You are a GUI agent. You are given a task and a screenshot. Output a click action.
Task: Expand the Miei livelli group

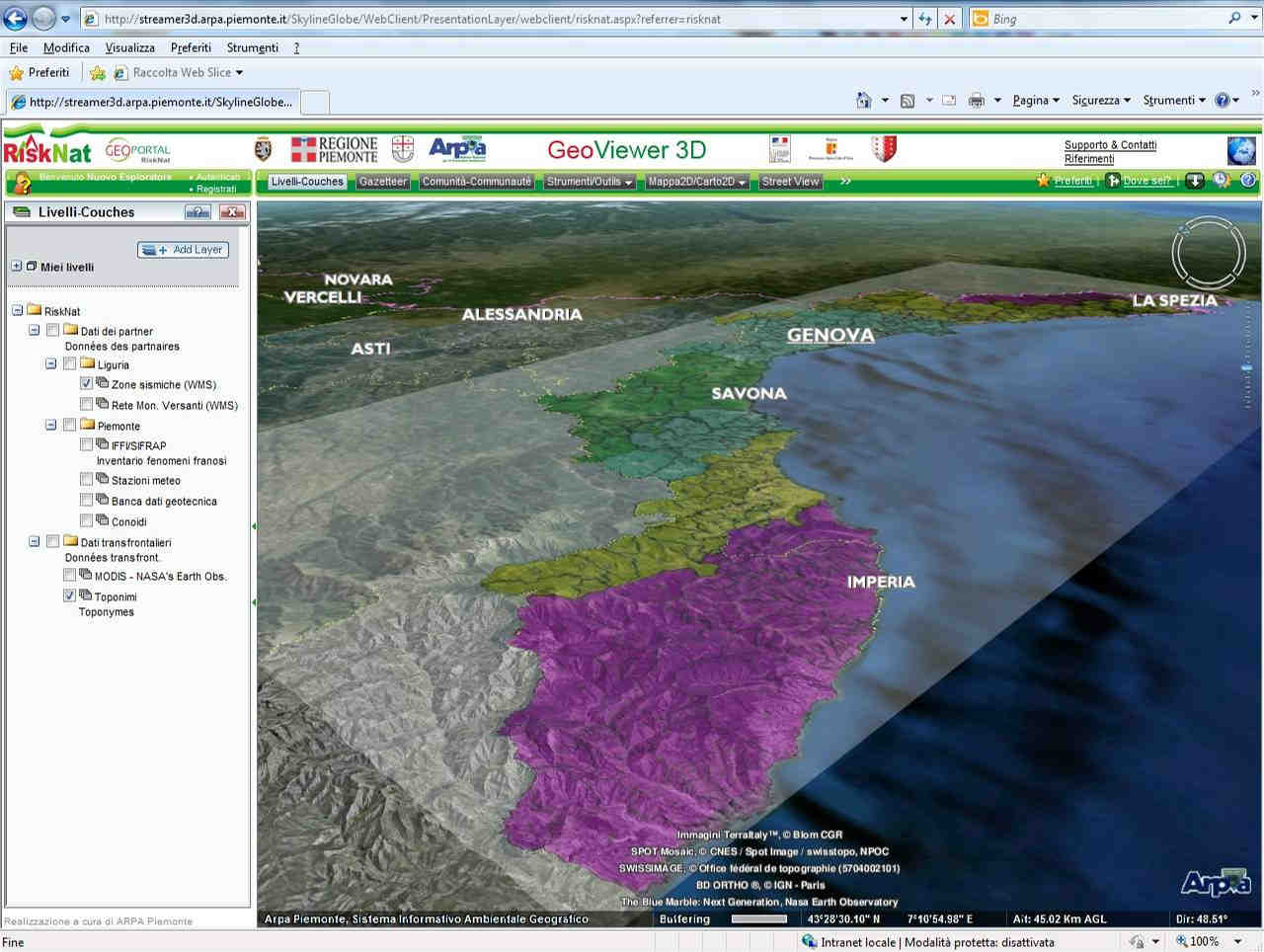[17, 266]
